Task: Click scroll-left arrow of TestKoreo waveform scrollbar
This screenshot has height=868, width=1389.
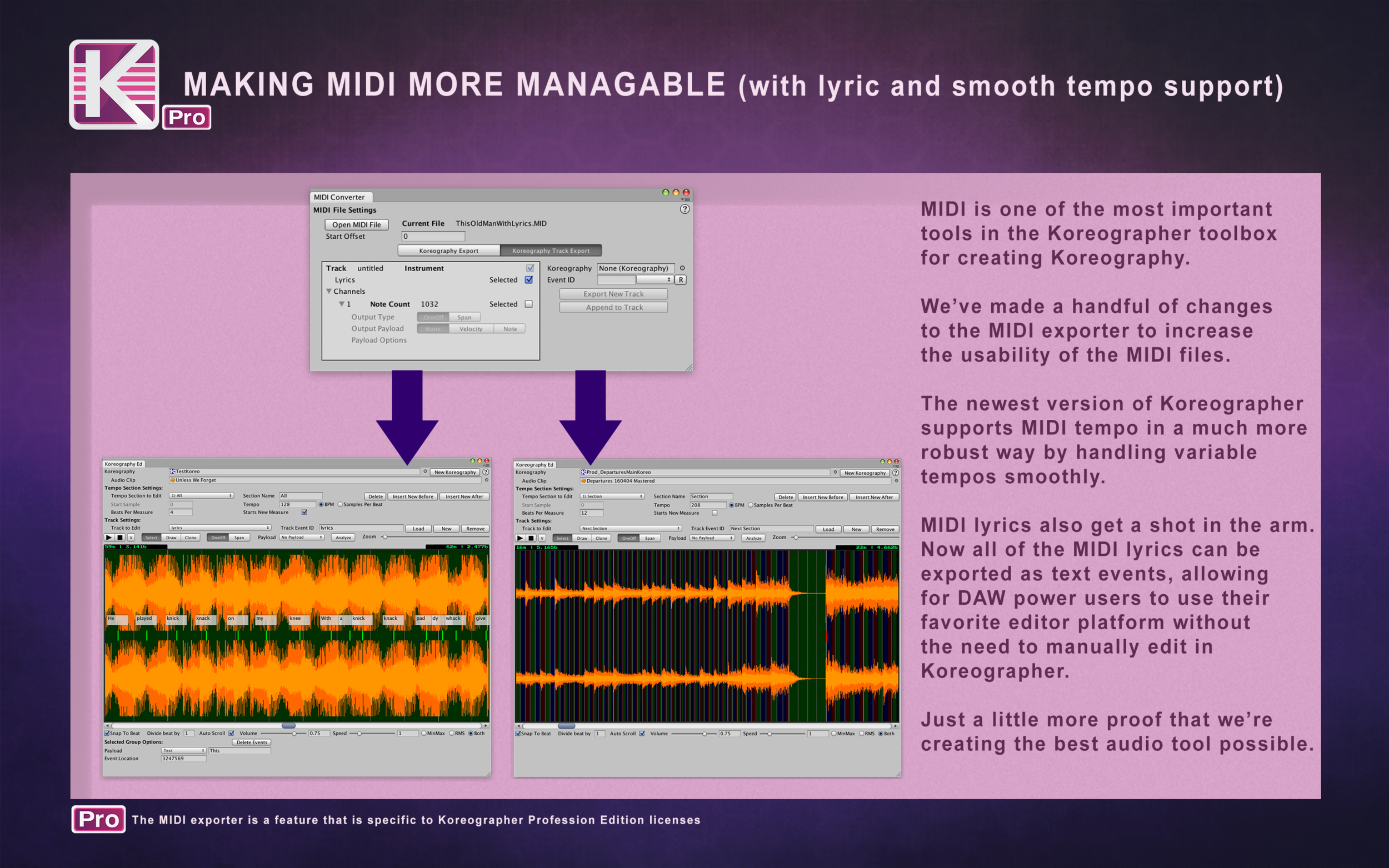Action: 107,726
